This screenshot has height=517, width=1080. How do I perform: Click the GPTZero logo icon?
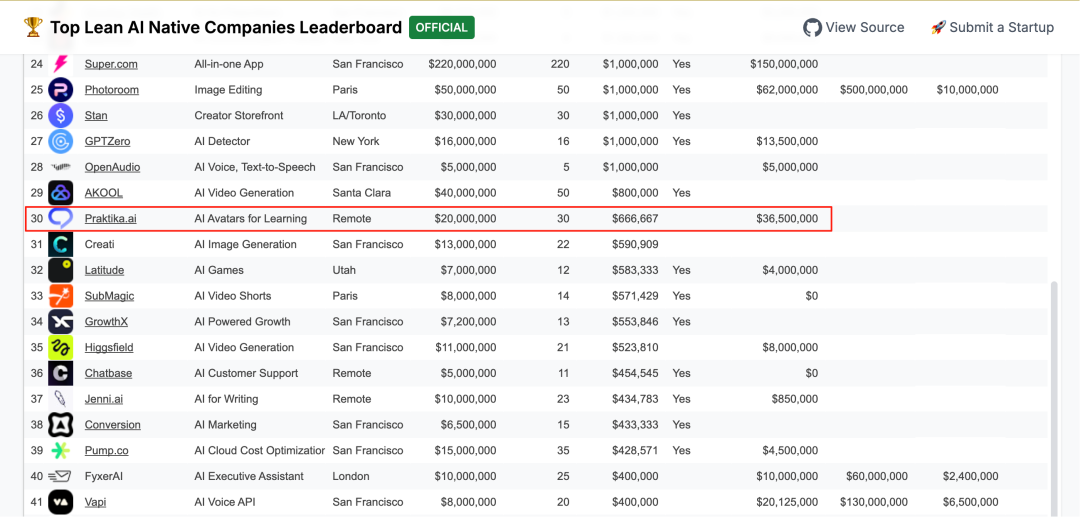click(61, 141)
